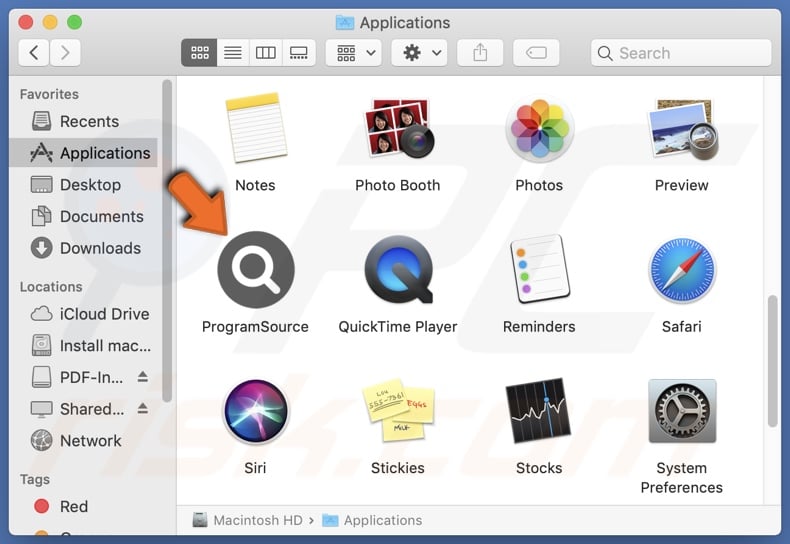Click the main file area scrollbar
790x544 pixels.
tap(772, 361)
